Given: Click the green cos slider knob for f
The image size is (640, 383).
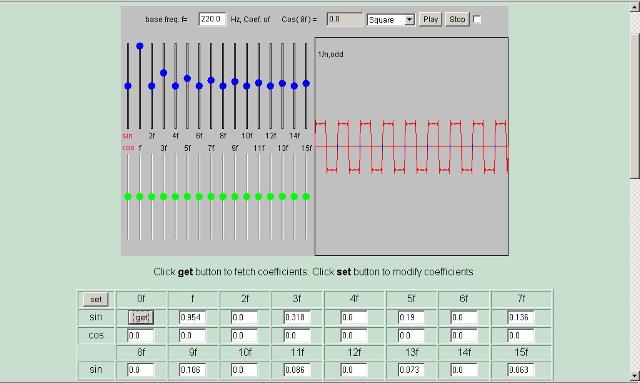Looking at the screenshot, I should (140, 197).
